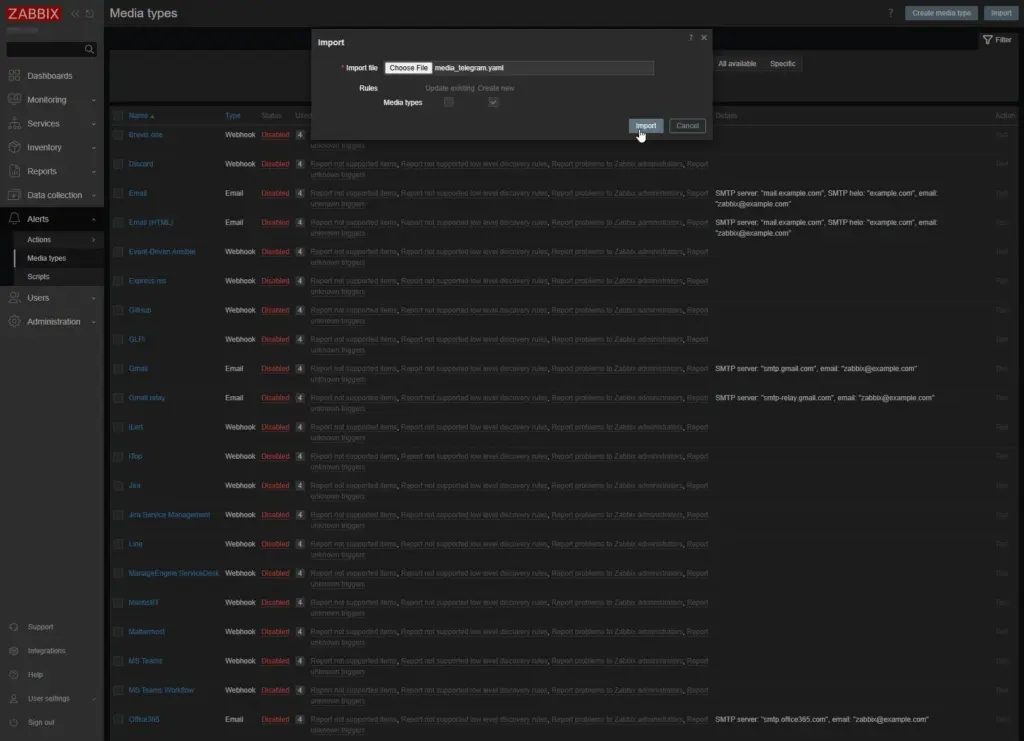
Task: Switch to the All available tab
Action: tap(737, 63)
